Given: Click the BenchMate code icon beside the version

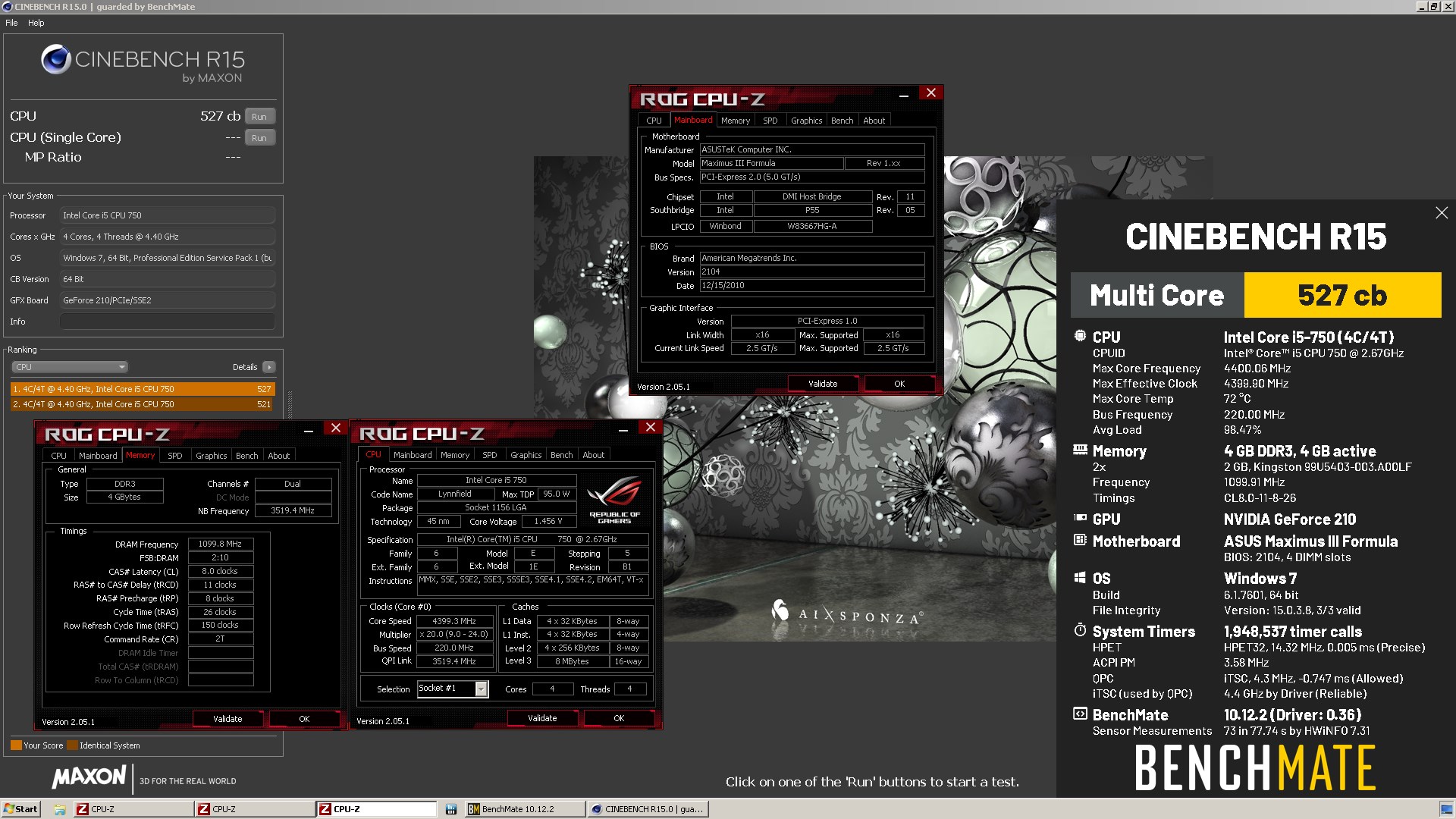Looking at the screenshot, I should pos(1080,714).
